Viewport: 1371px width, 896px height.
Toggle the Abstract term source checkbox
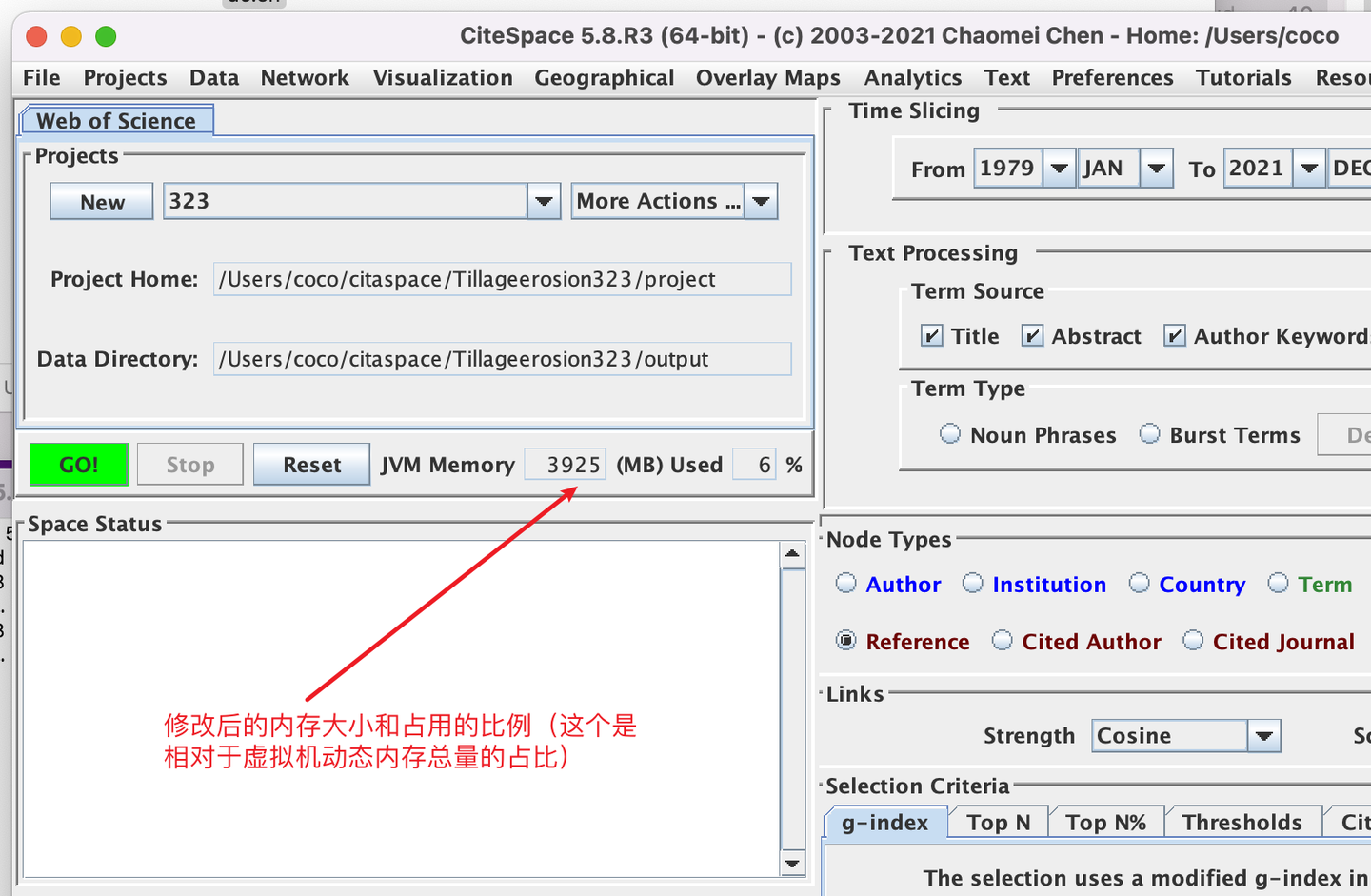(x=1032, y=336)
